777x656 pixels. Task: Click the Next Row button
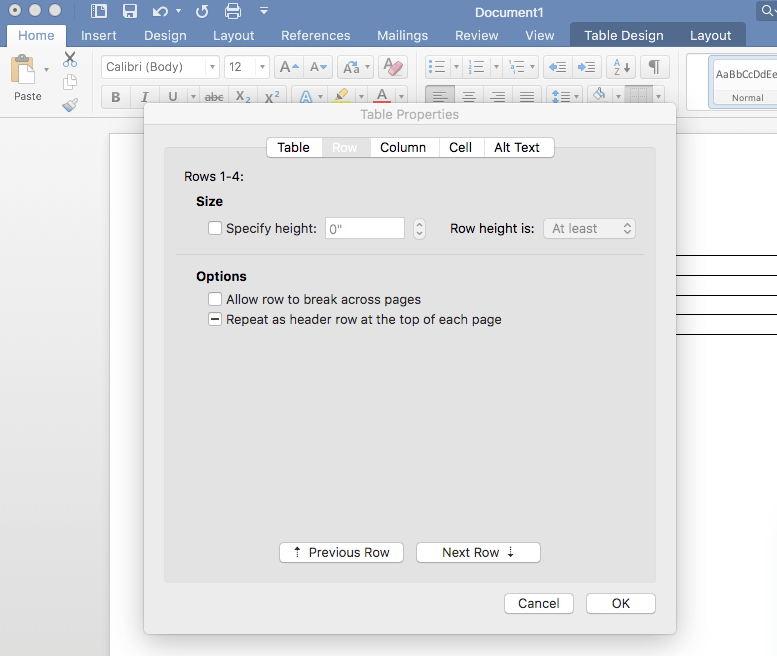478,552
